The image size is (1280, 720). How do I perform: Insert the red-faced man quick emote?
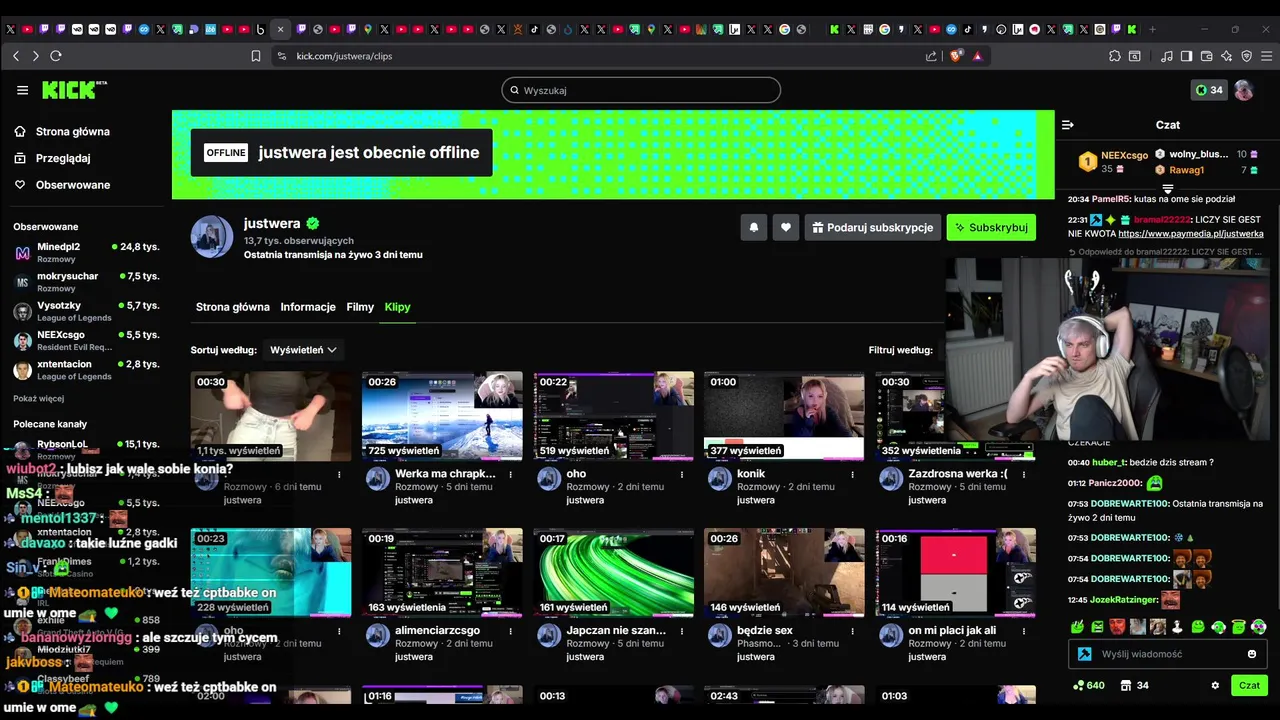point(1117,627)
